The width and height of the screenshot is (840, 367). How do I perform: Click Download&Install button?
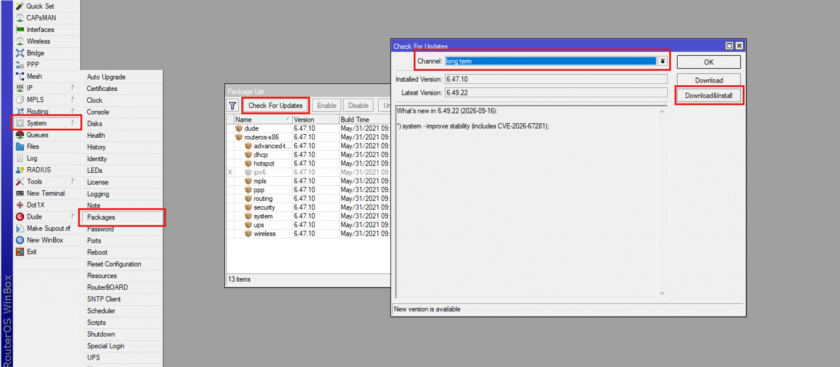(709, 96)
